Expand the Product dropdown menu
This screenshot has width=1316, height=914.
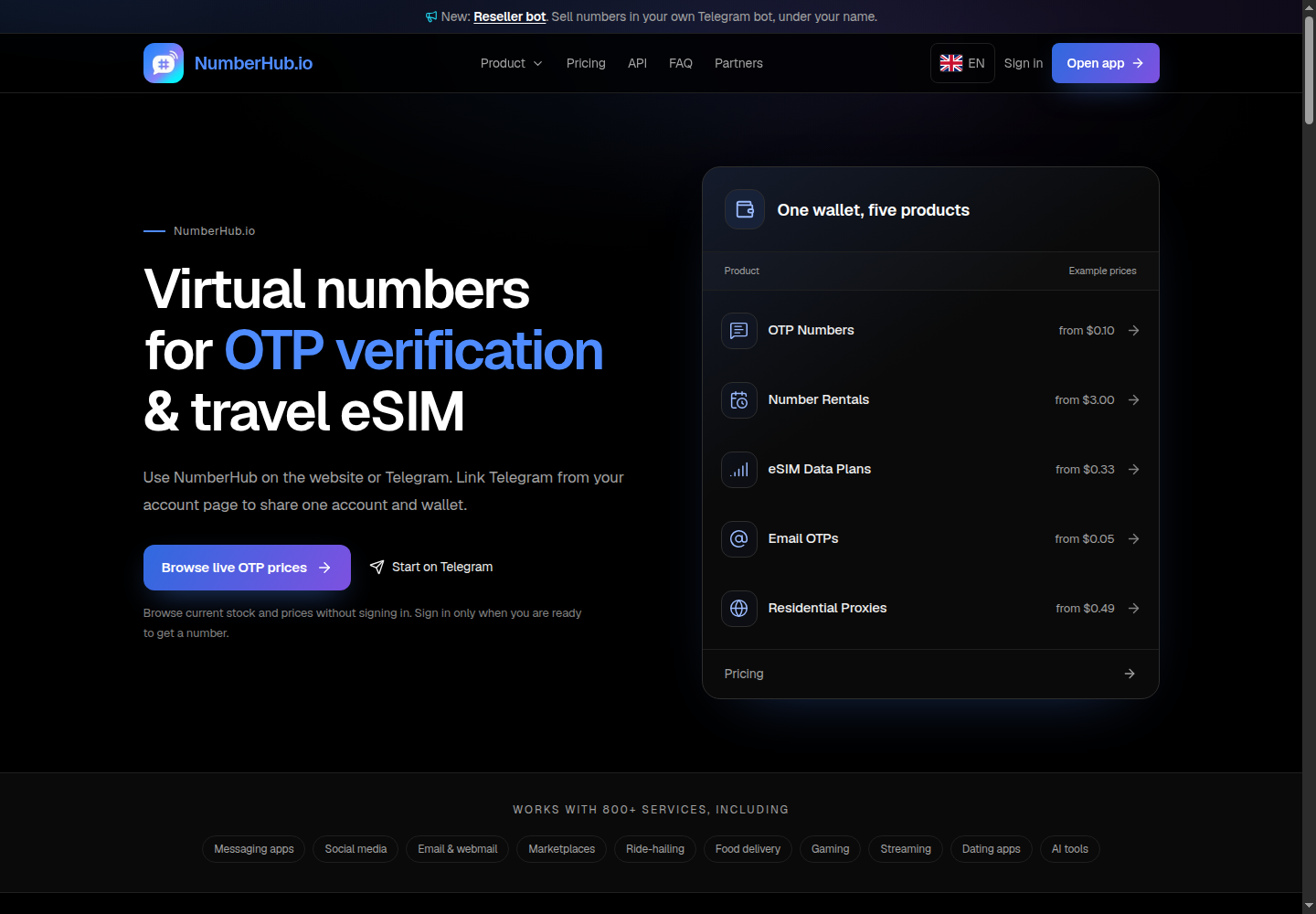pos(512,63)
